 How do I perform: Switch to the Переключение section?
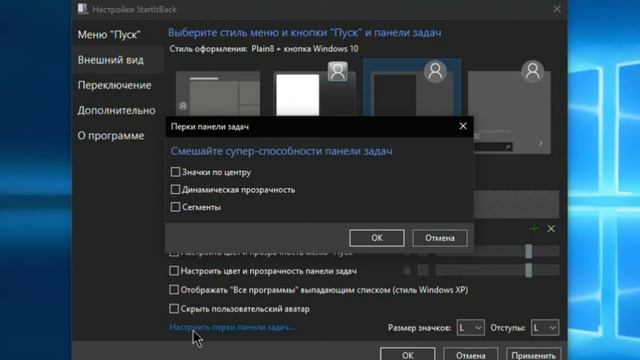(x=114, y=85)
